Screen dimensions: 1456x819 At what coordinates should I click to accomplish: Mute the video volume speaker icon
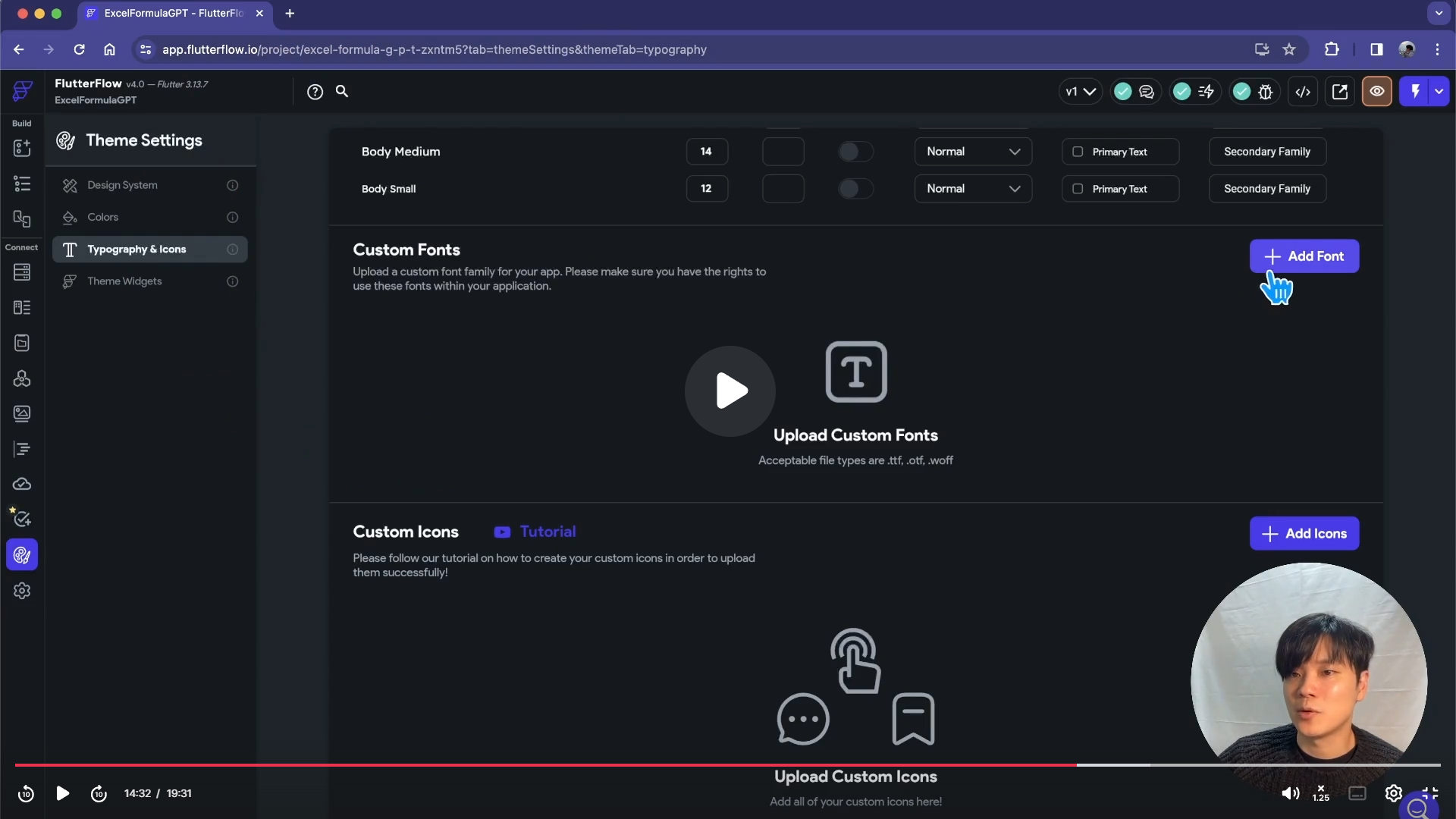(1290, 794)
